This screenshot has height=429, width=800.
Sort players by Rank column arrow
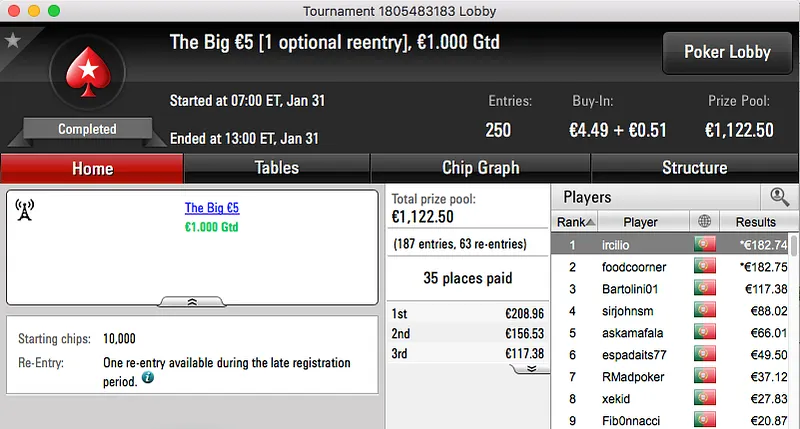pyautogui.click(x=591, y=222)
